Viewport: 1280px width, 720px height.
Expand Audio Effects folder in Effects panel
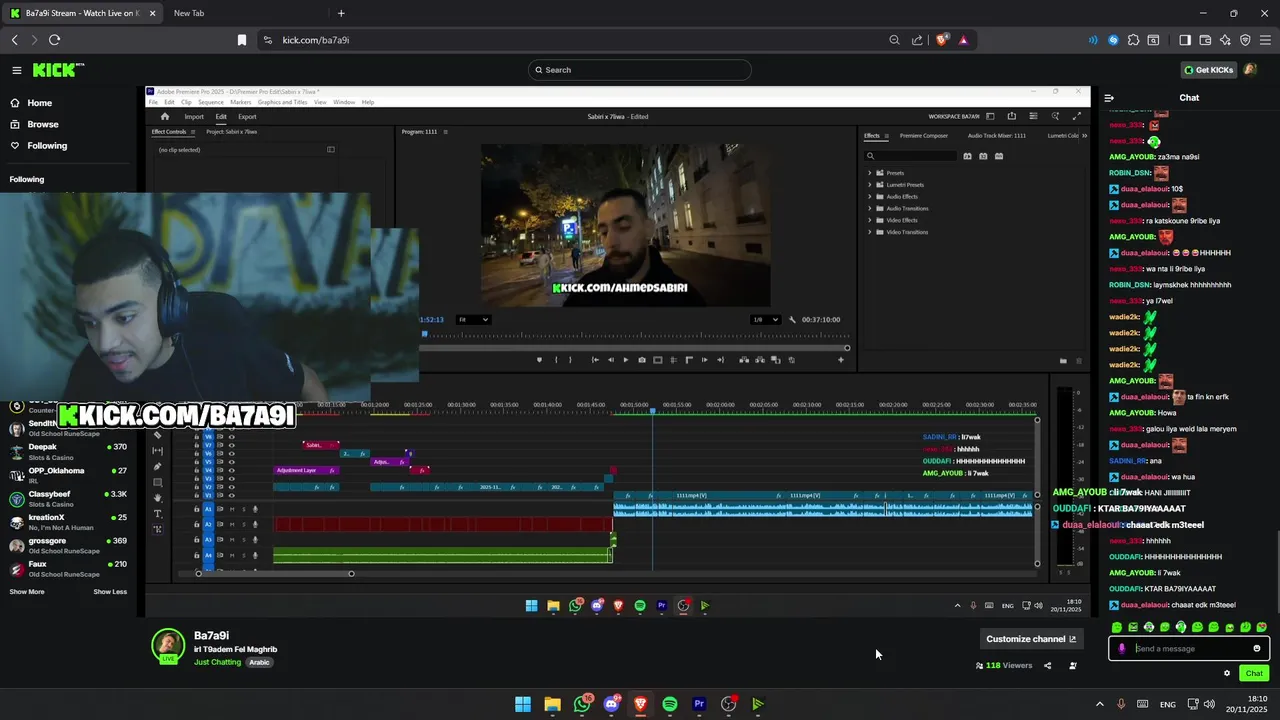(x=869, y=197)
